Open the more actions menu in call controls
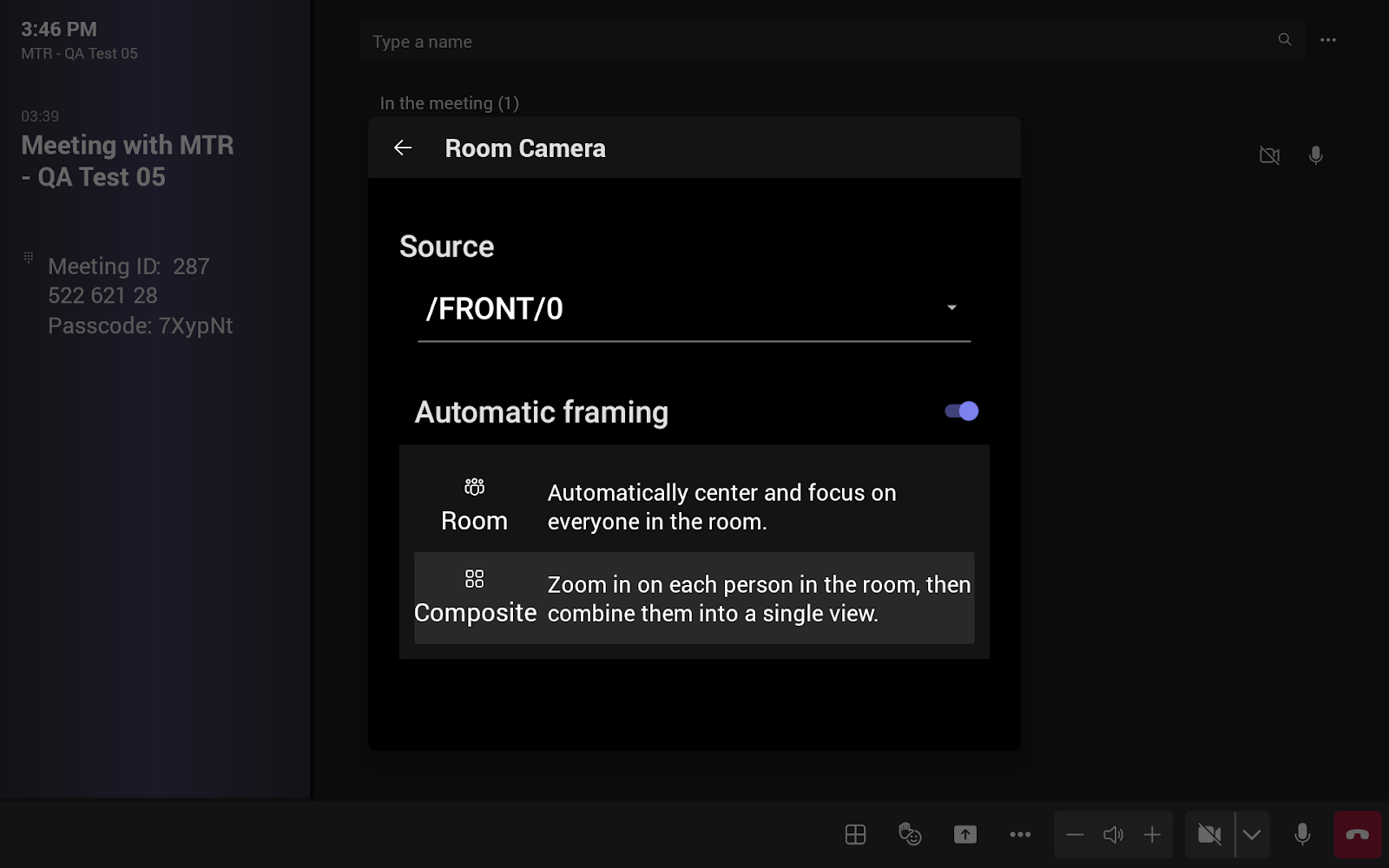This screenshot has width=1389, height=868. pos(1019,834)
